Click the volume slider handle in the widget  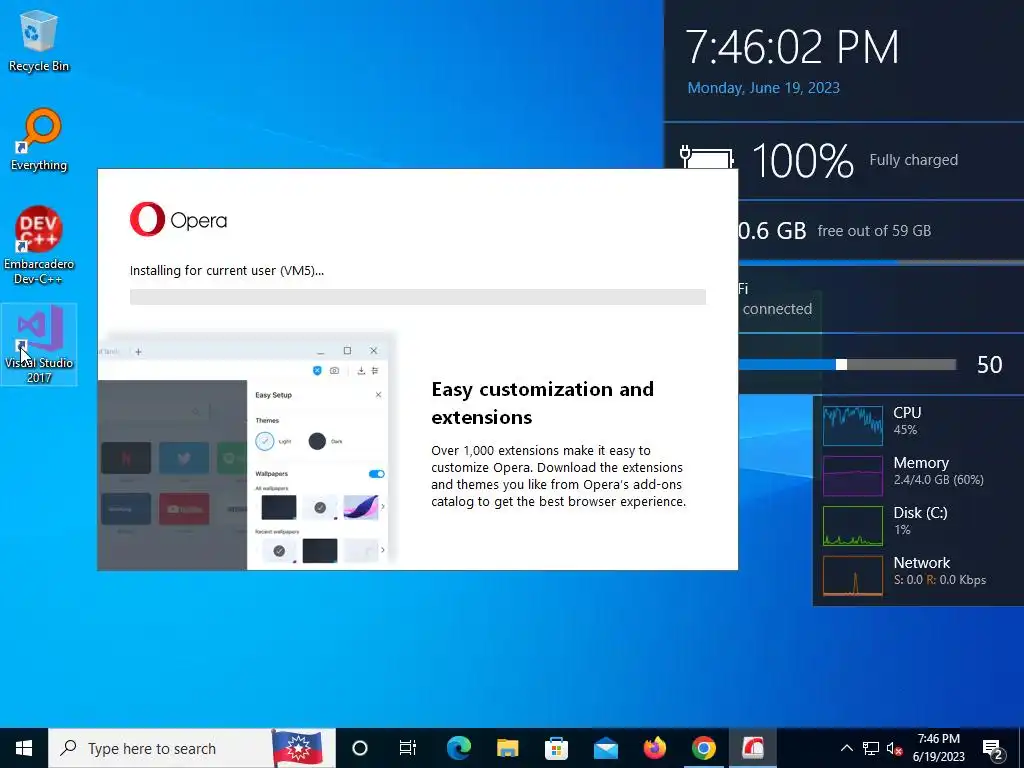(x=842, y=364)
